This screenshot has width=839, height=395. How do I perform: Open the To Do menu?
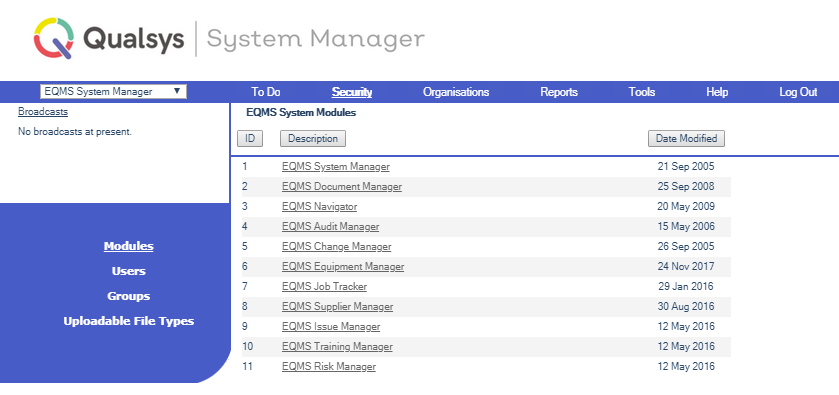[266, 92]
